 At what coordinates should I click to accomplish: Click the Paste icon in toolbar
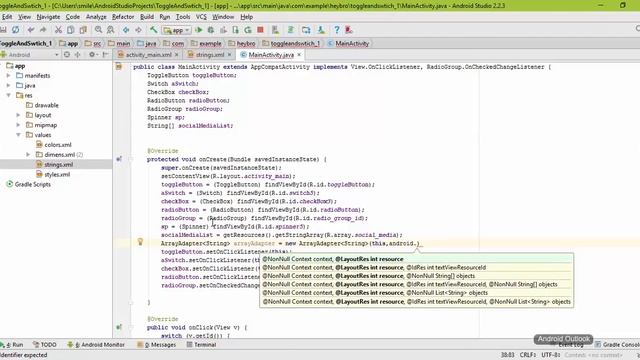83,30
